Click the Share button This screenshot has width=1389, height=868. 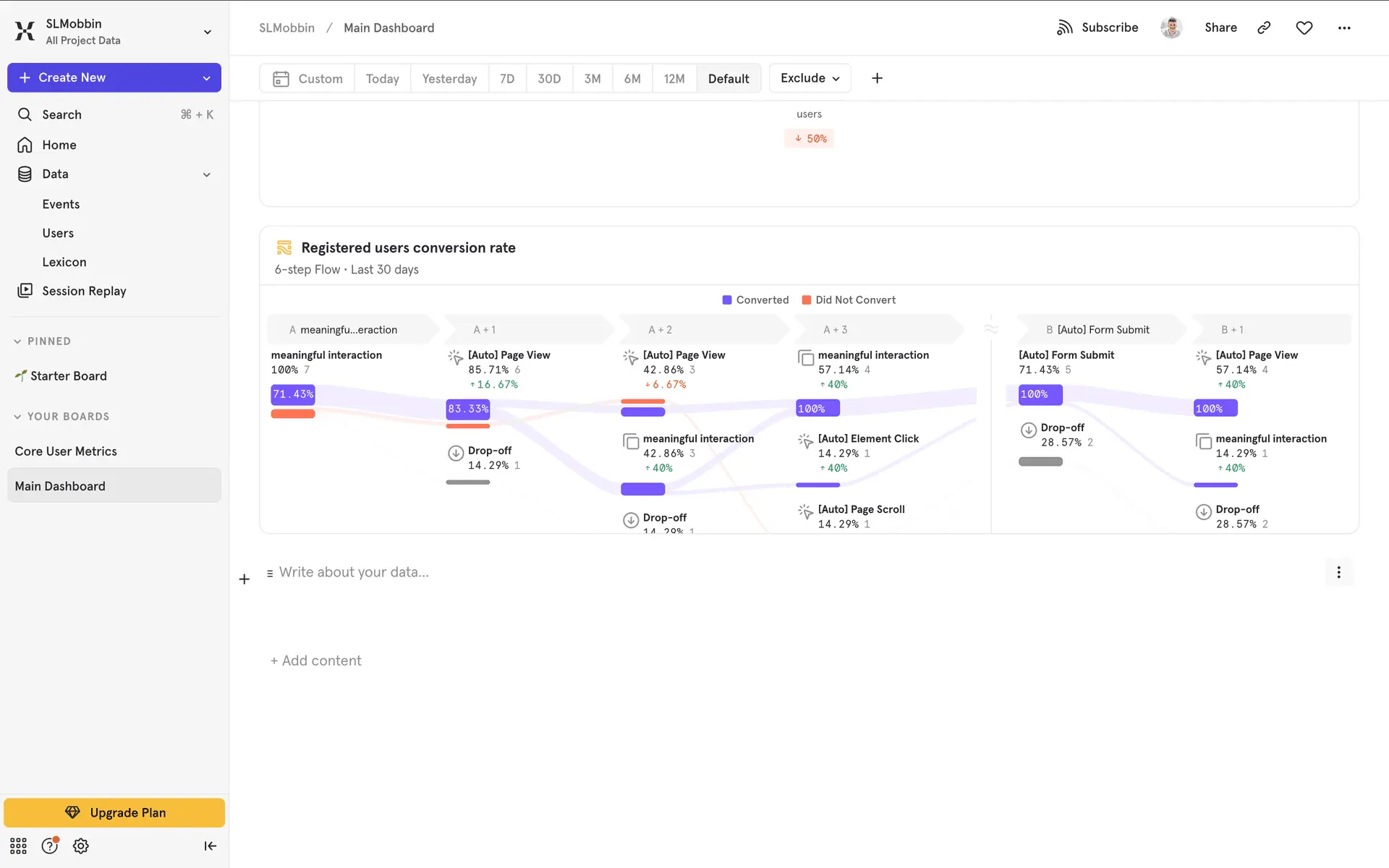pos(1220,27)
